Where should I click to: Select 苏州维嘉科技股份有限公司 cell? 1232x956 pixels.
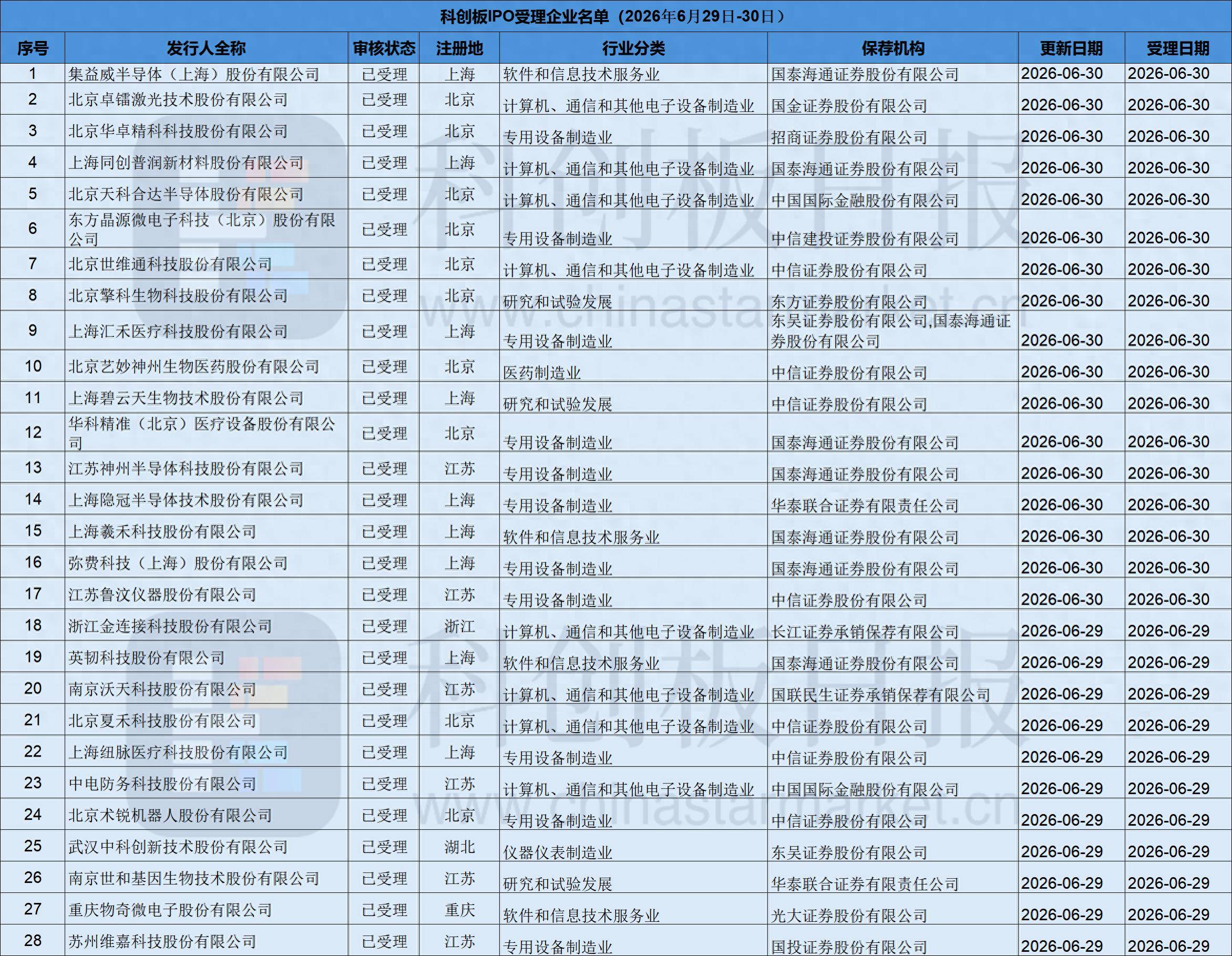click(x=206, y=941)
